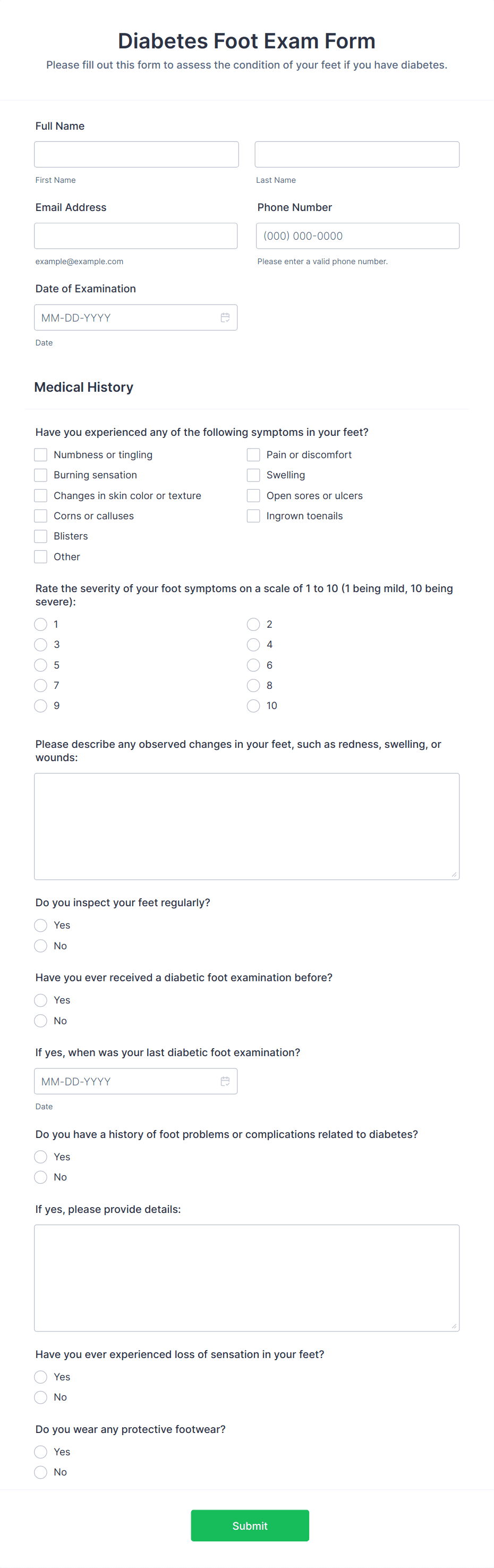Screen dimensions: 494x1568
Task: Select Yes for inspecting feet regularly
Action: click(41, 925)
